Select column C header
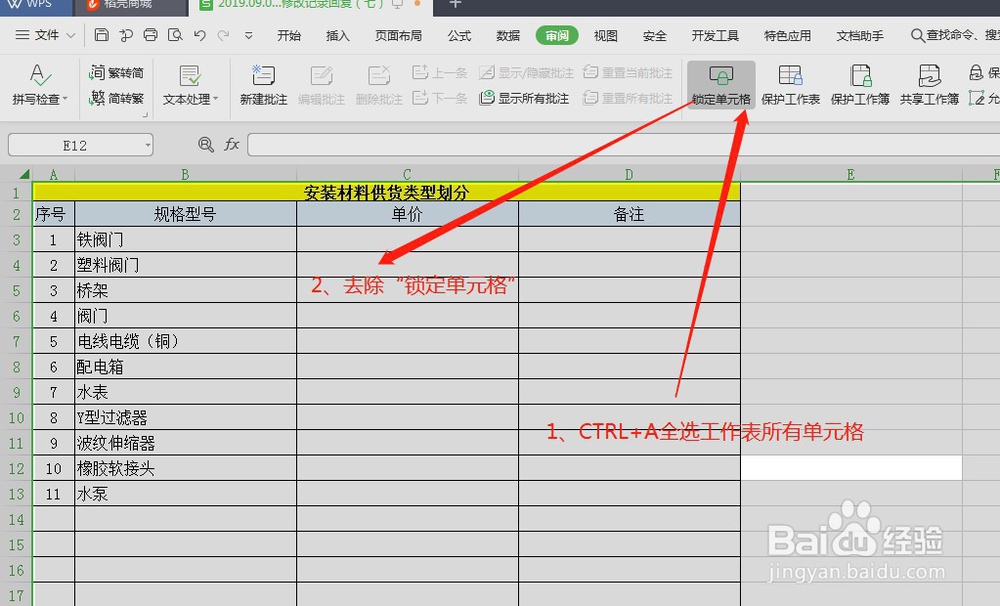The image size is (1000, 606). pos(407,174)
